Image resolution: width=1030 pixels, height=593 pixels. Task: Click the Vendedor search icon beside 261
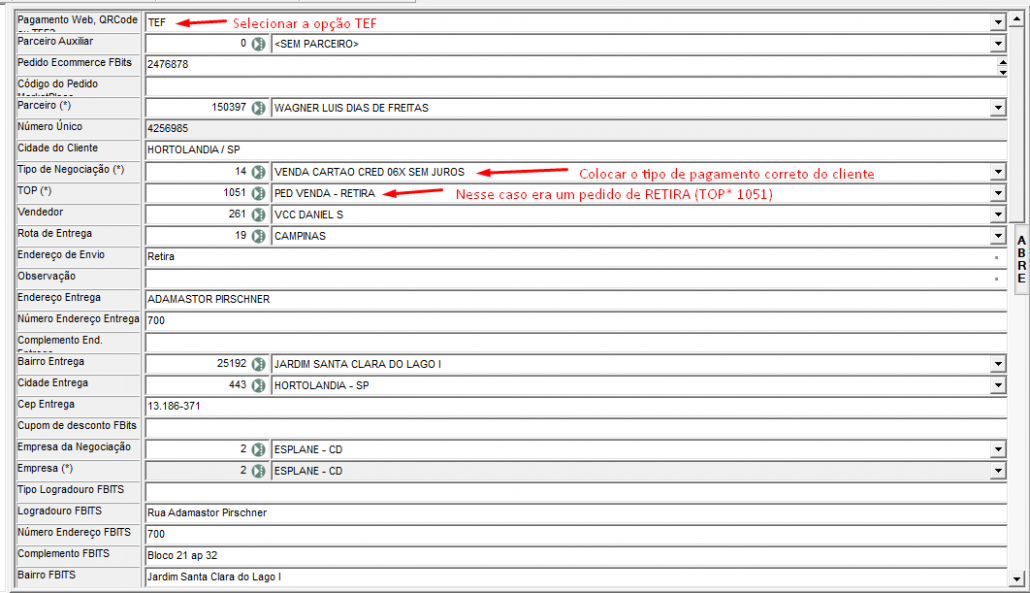point(259,214)
